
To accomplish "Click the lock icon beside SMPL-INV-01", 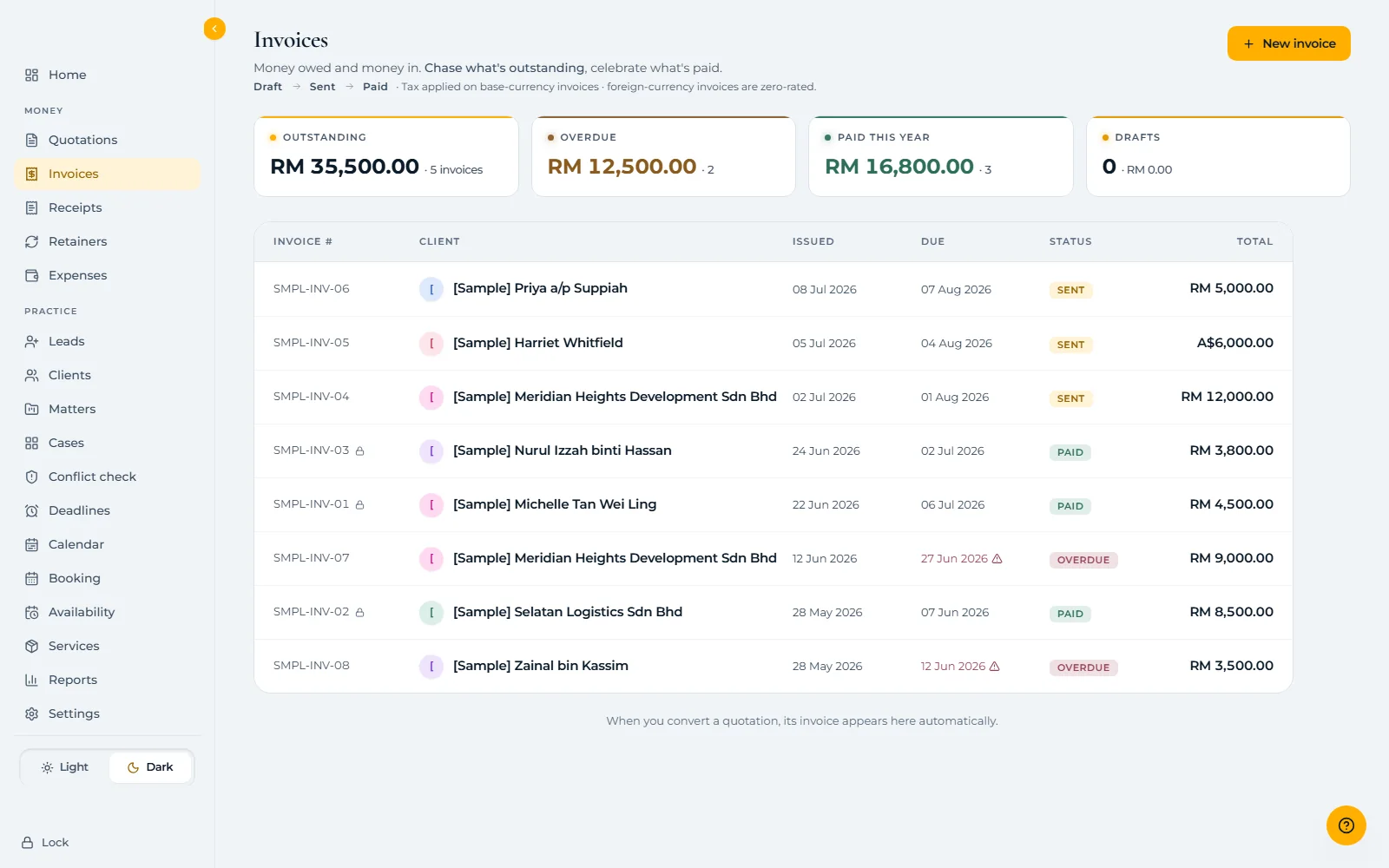I will point(359,504).
